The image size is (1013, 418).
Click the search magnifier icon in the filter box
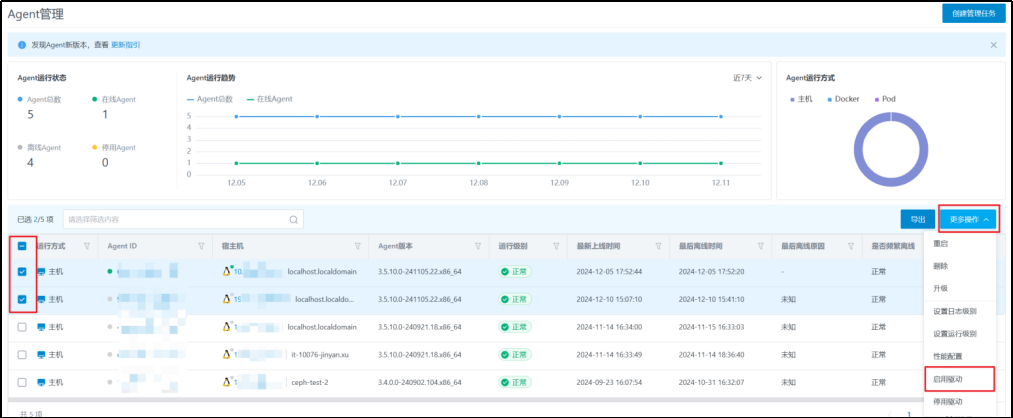293,219
